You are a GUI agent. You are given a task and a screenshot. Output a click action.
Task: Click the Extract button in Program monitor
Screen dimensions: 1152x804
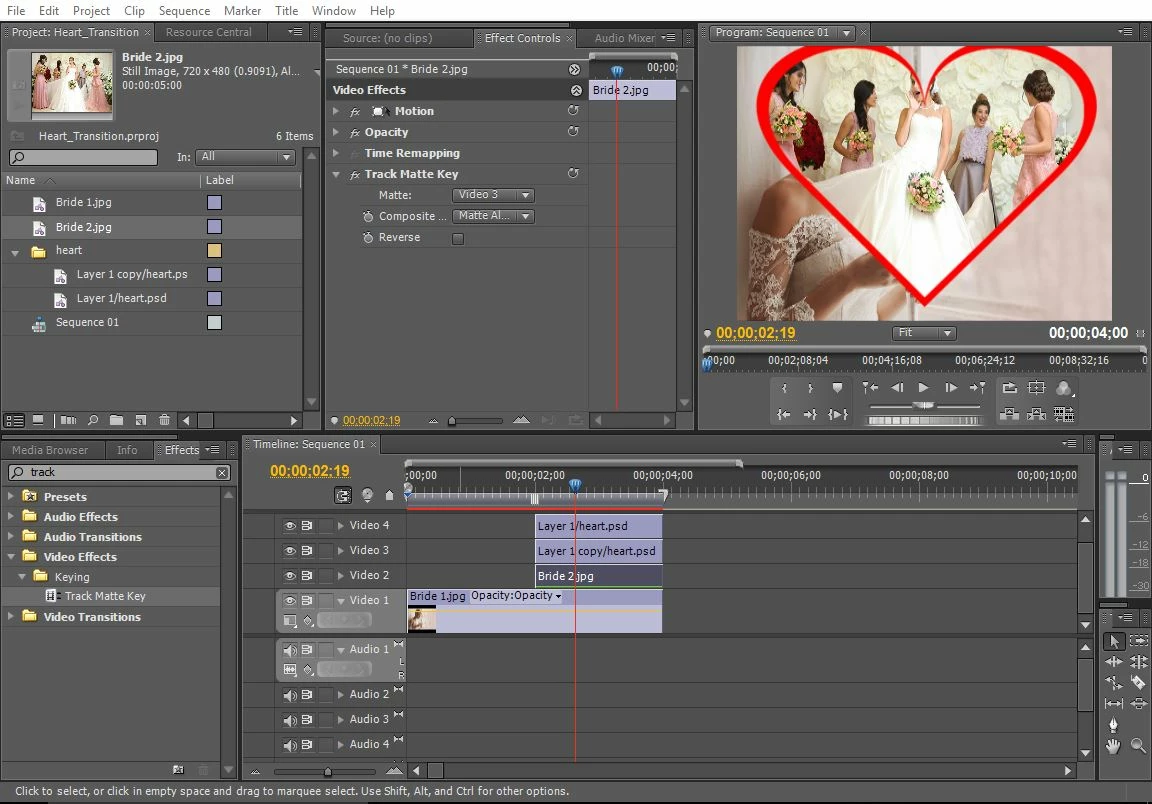coord(1036,414)
